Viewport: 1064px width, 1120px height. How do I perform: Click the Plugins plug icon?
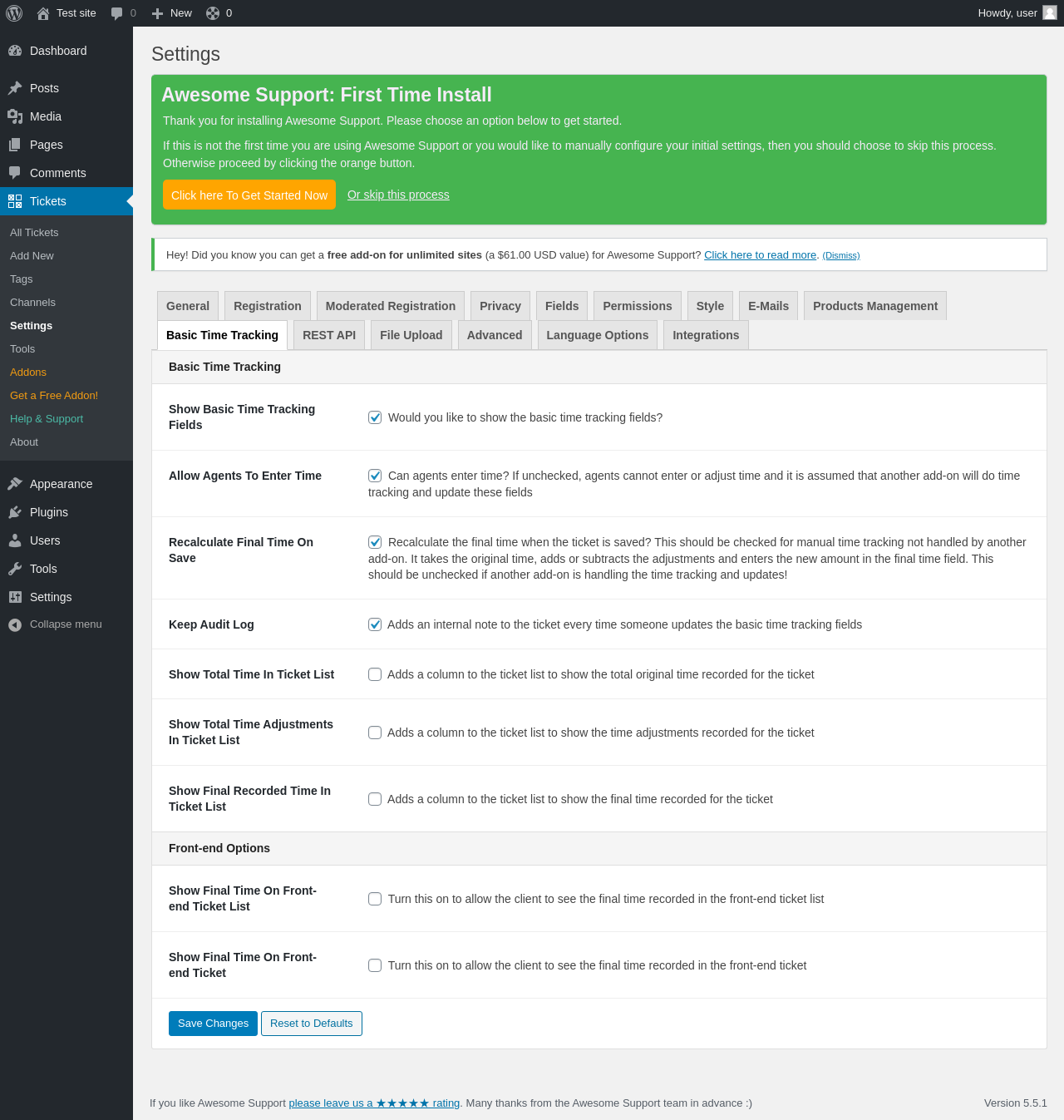pyautogui.click(x=15, y=512)
